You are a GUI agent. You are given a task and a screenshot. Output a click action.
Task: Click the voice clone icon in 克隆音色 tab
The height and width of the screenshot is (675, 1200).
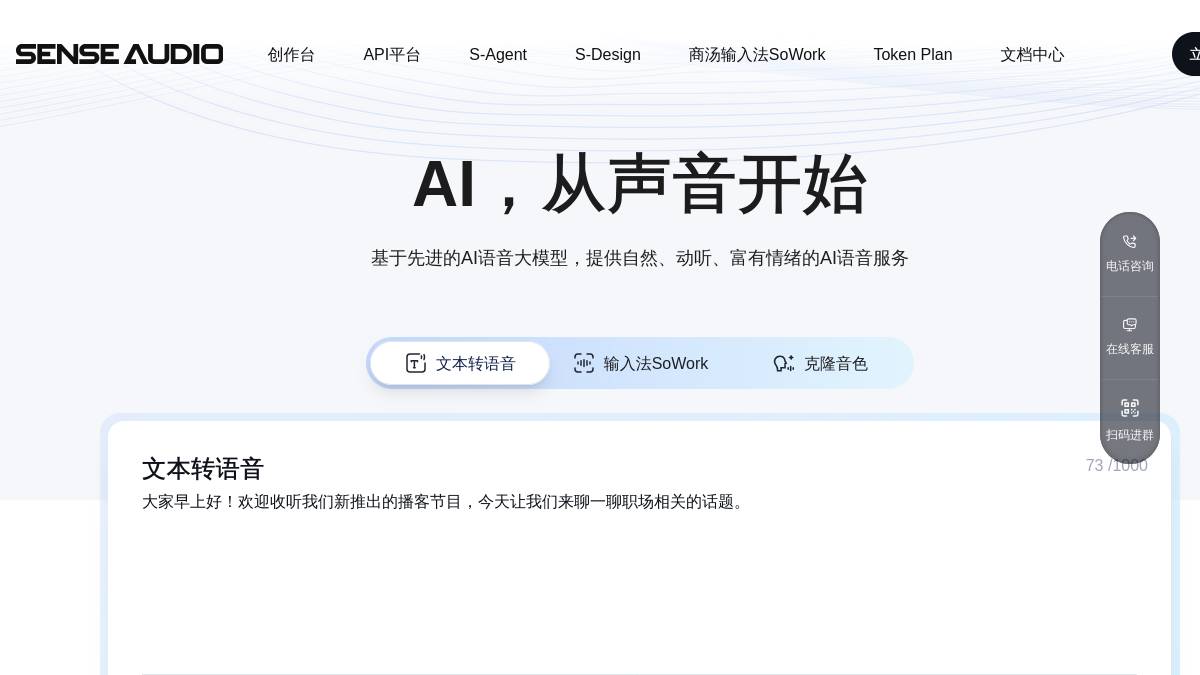point(784,363)
